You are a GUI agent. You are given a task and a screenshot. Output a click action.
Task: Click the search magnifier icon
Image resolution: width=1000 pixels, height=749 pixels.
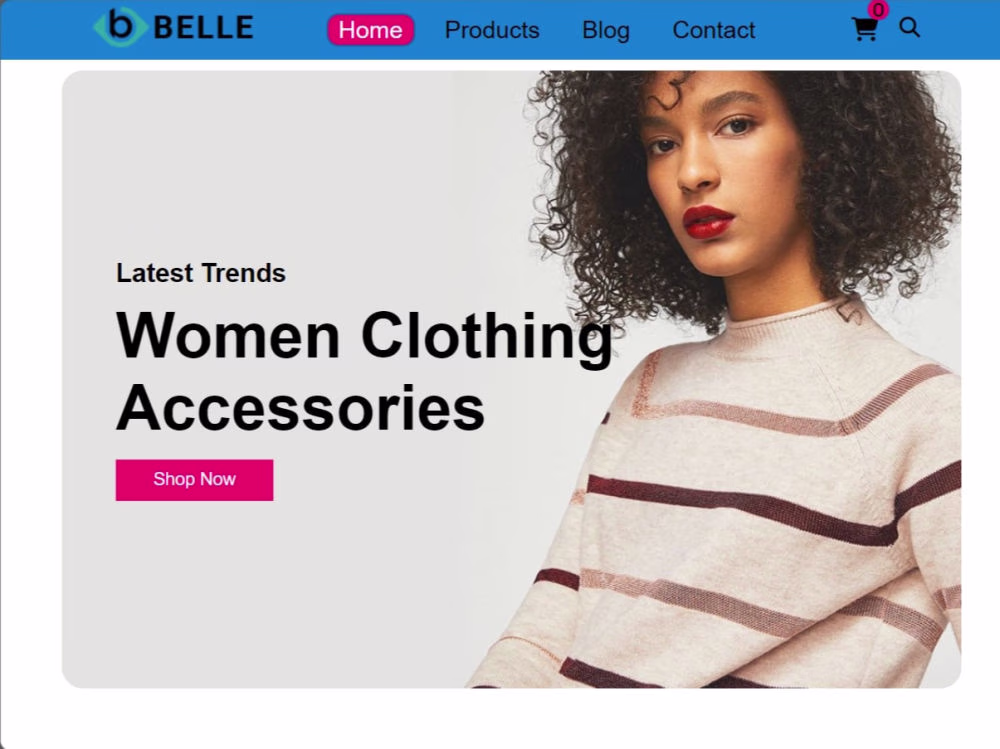point(909,27)
